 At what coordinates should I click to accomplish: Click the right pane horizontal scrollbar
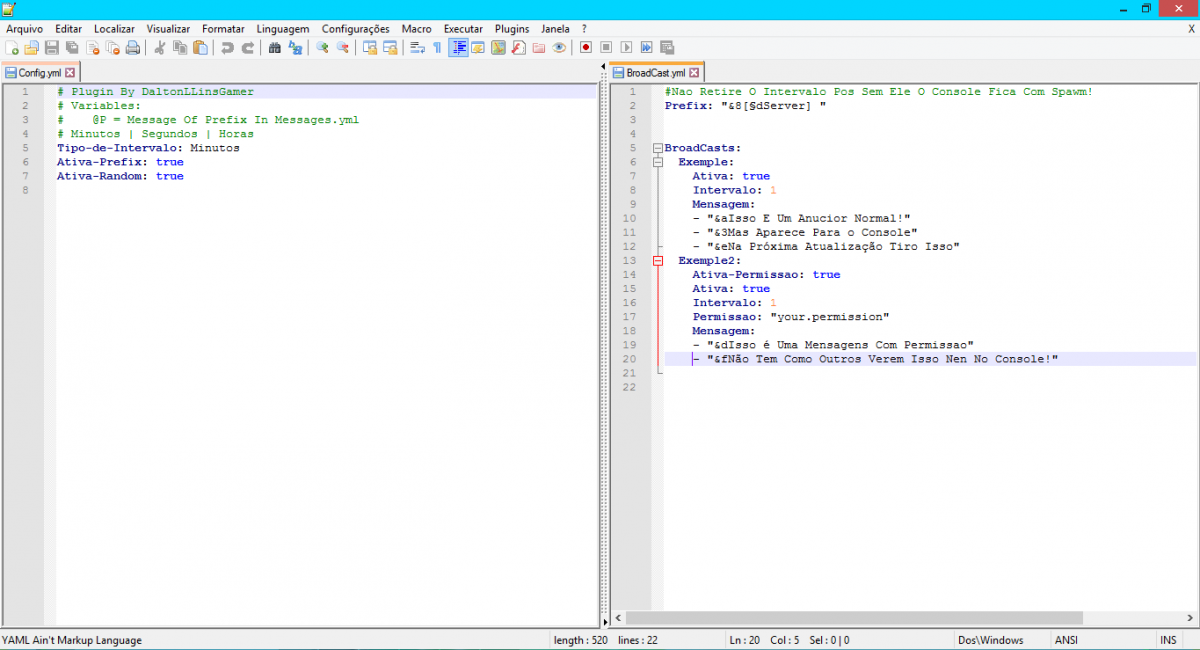[850, 618]
